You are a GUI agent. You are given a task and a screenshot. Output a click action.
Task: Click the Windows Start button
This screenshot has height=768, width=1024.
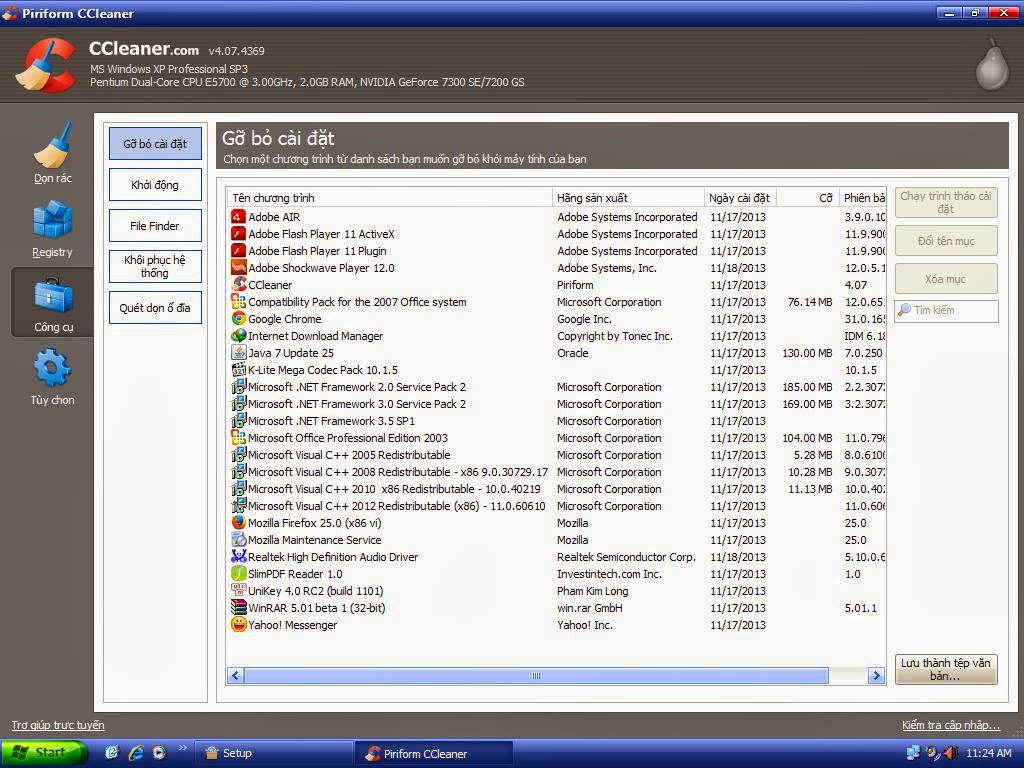tap(44, 754)
